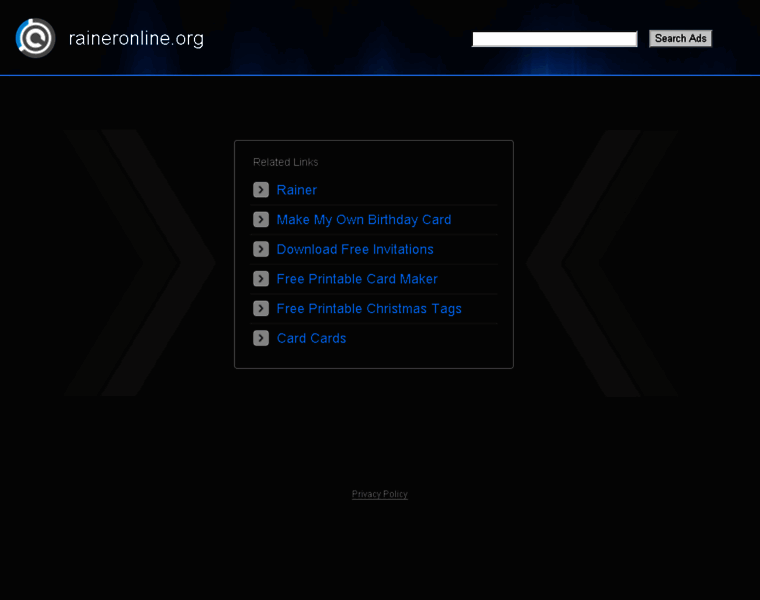Click the raineronline.org site title

pyautogui.click(x=136, y=38)
